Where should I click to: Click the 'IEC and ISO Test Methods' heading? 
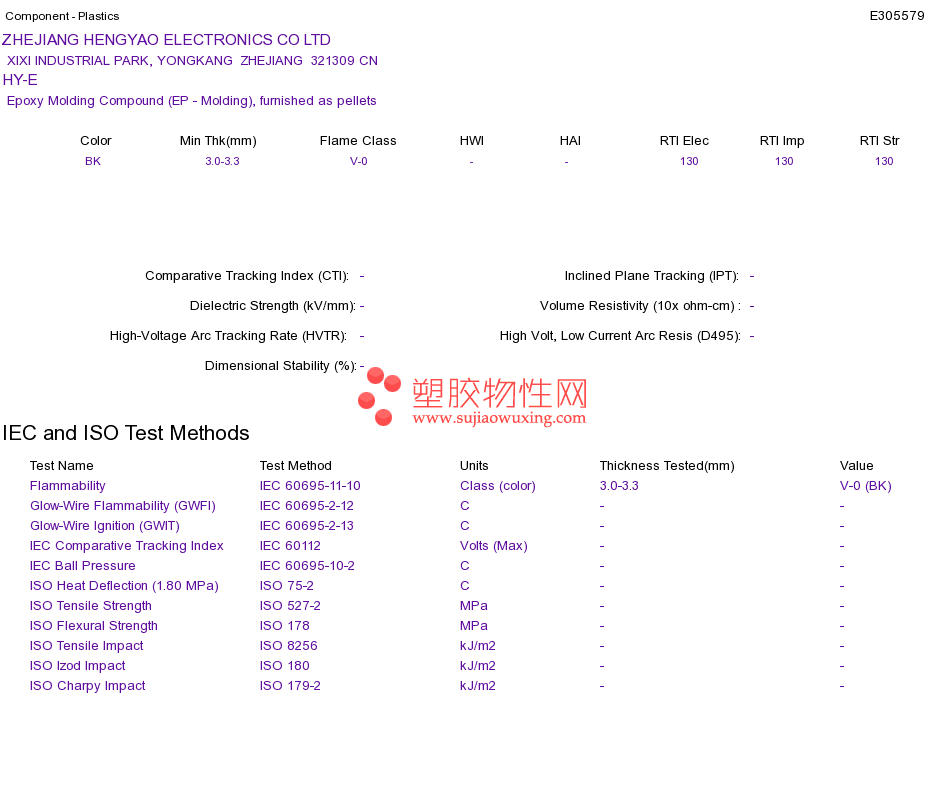126,433
